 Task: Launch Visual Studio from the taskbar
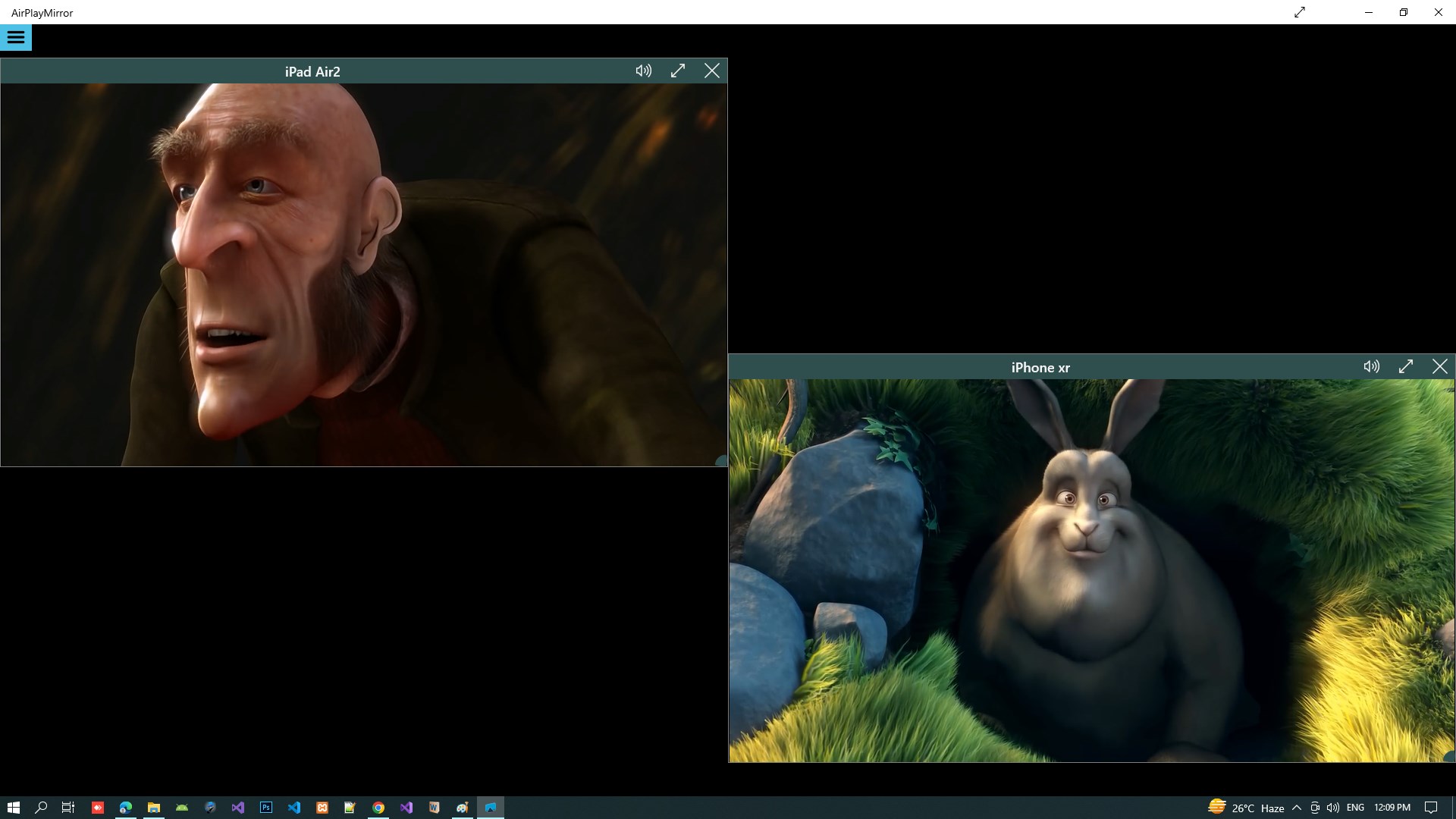237,807
